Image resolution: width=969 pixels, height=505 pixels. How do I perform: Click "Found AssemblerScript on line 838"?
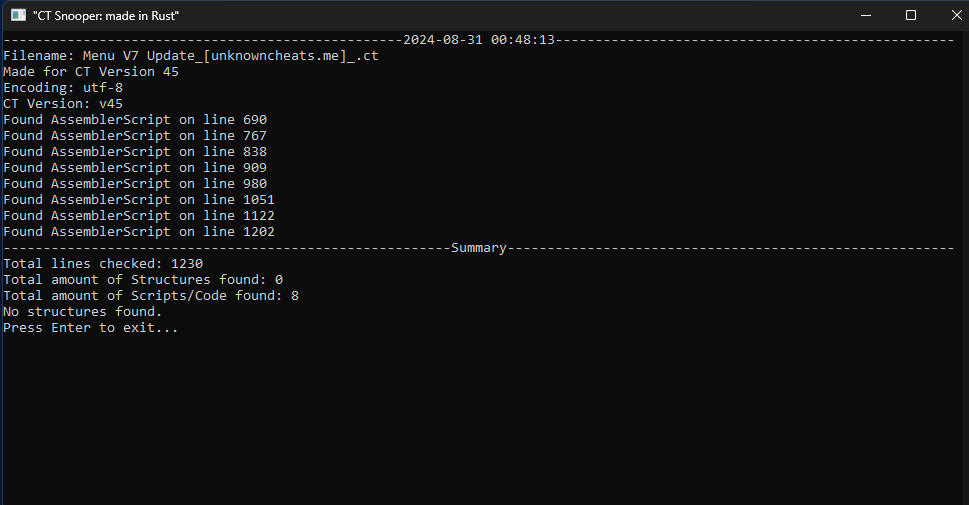(x=135, y=152)
